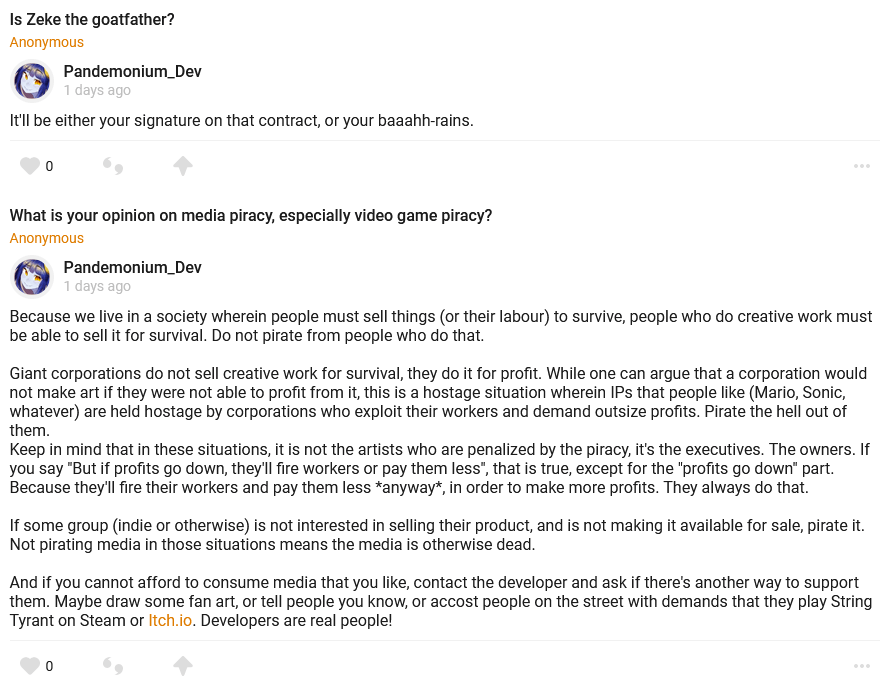Screen dimensions: 890x686
Task: Open Pandemonium_Dev avatar on the goatfather answer
Action: 32,81
